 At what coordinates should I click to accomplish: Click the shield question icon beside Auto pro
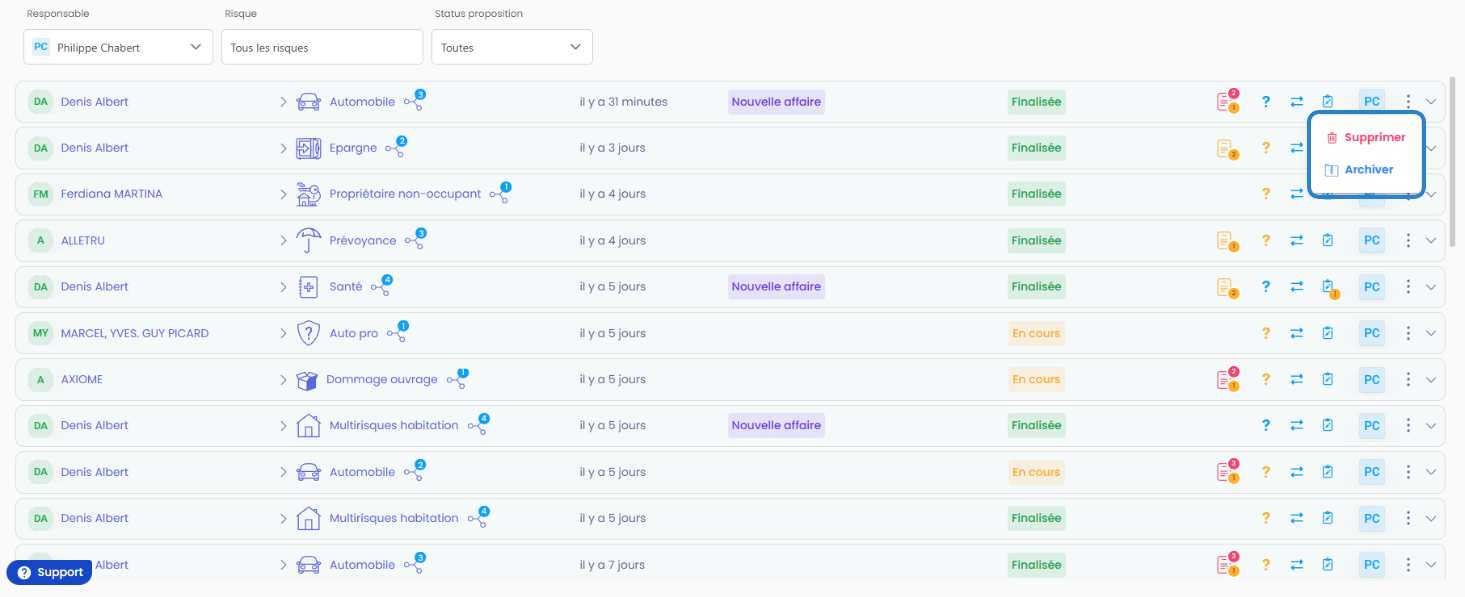point(309,333)
